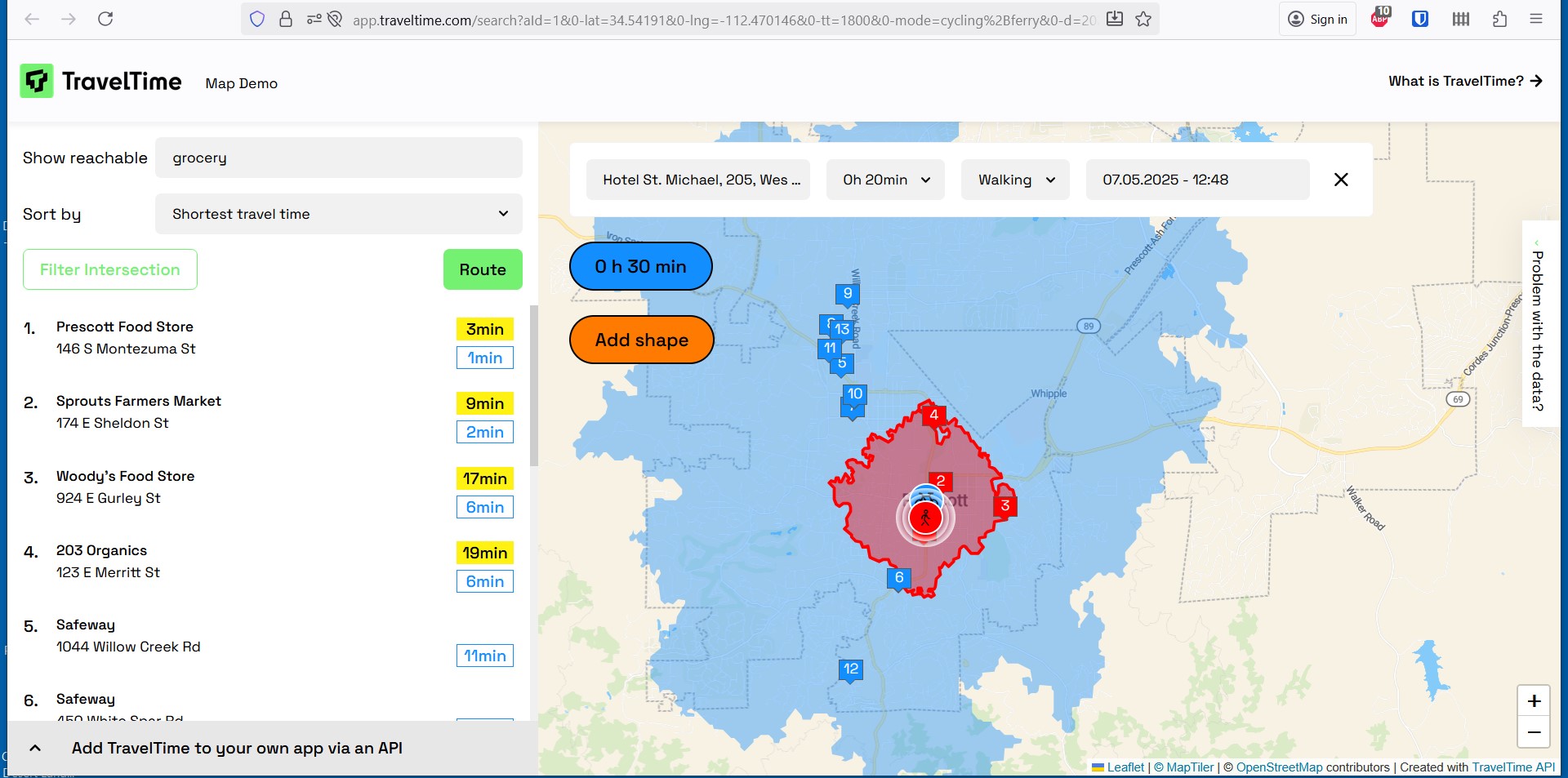
Task: Zoom out on the map
Action: pyautogui.click(x=1533, y=732)
